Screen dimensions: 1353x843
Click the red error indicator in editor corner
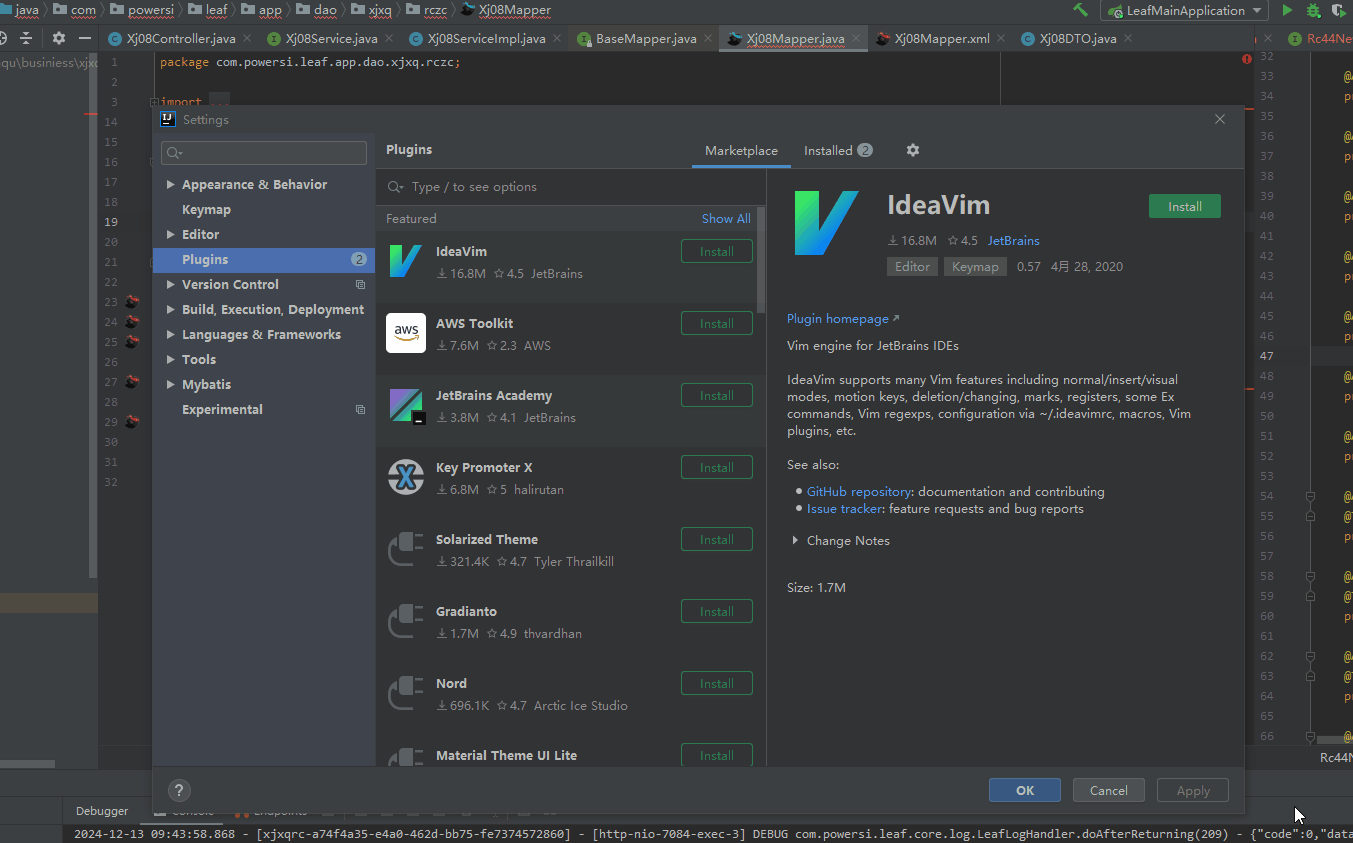pos(1247,59)
